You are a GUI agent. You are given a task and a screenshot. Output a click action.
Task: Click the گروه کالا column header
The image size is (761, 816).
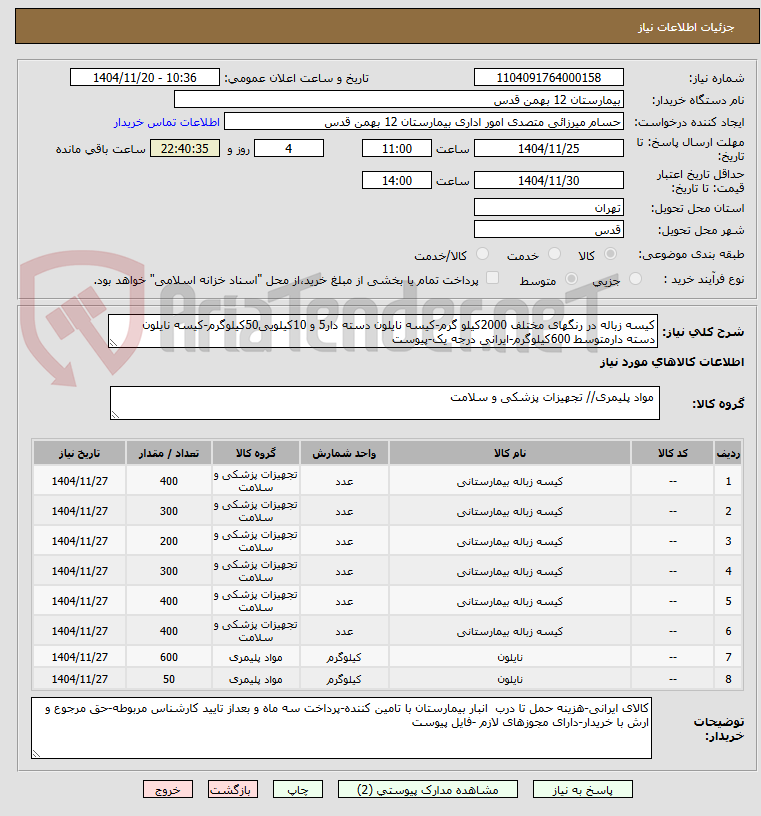(256, 453)
